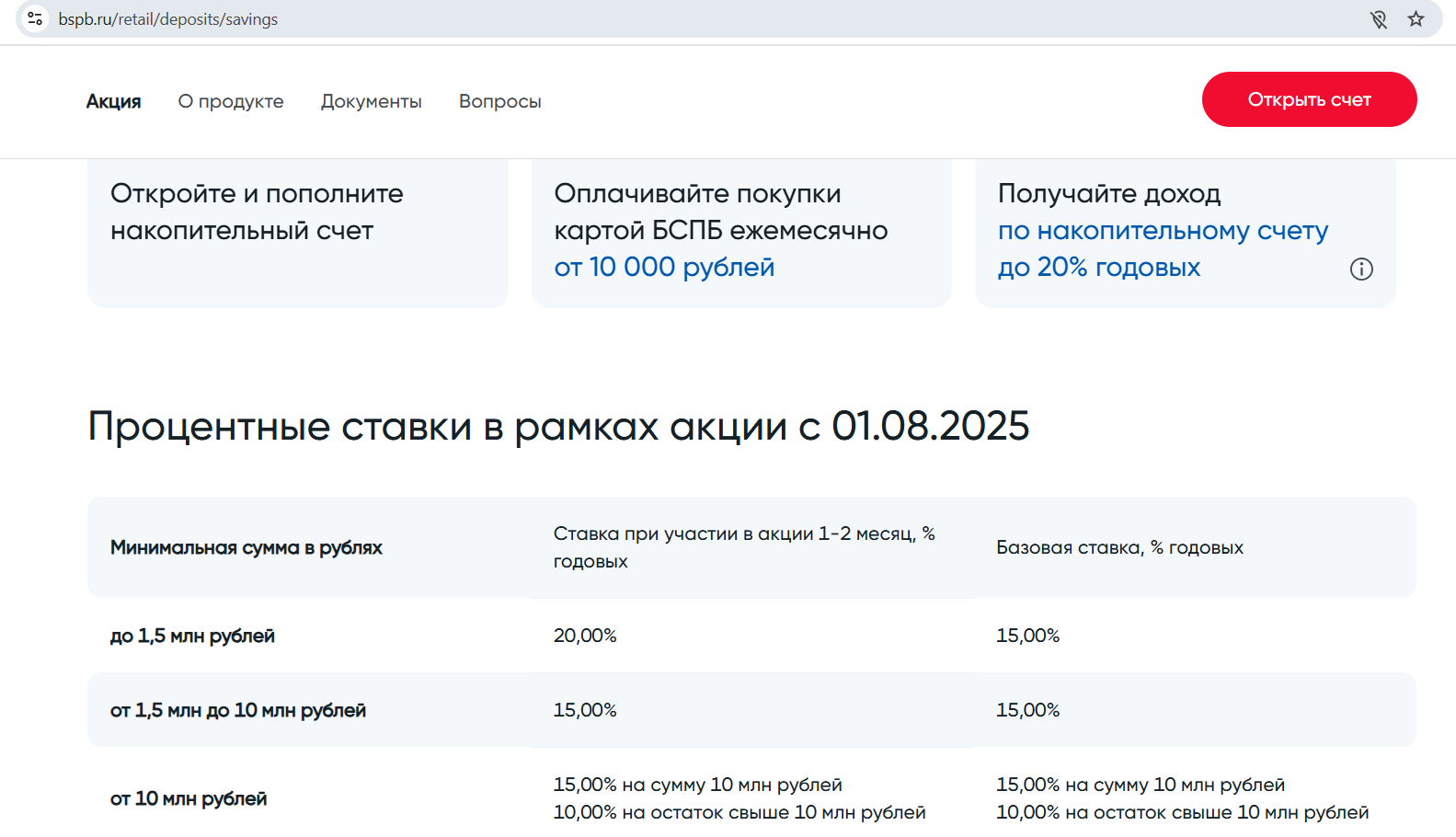This screenshot has width=1456, height=837.
Task: Click the Базовая ставка column header
Action: tap(1119, 547)
